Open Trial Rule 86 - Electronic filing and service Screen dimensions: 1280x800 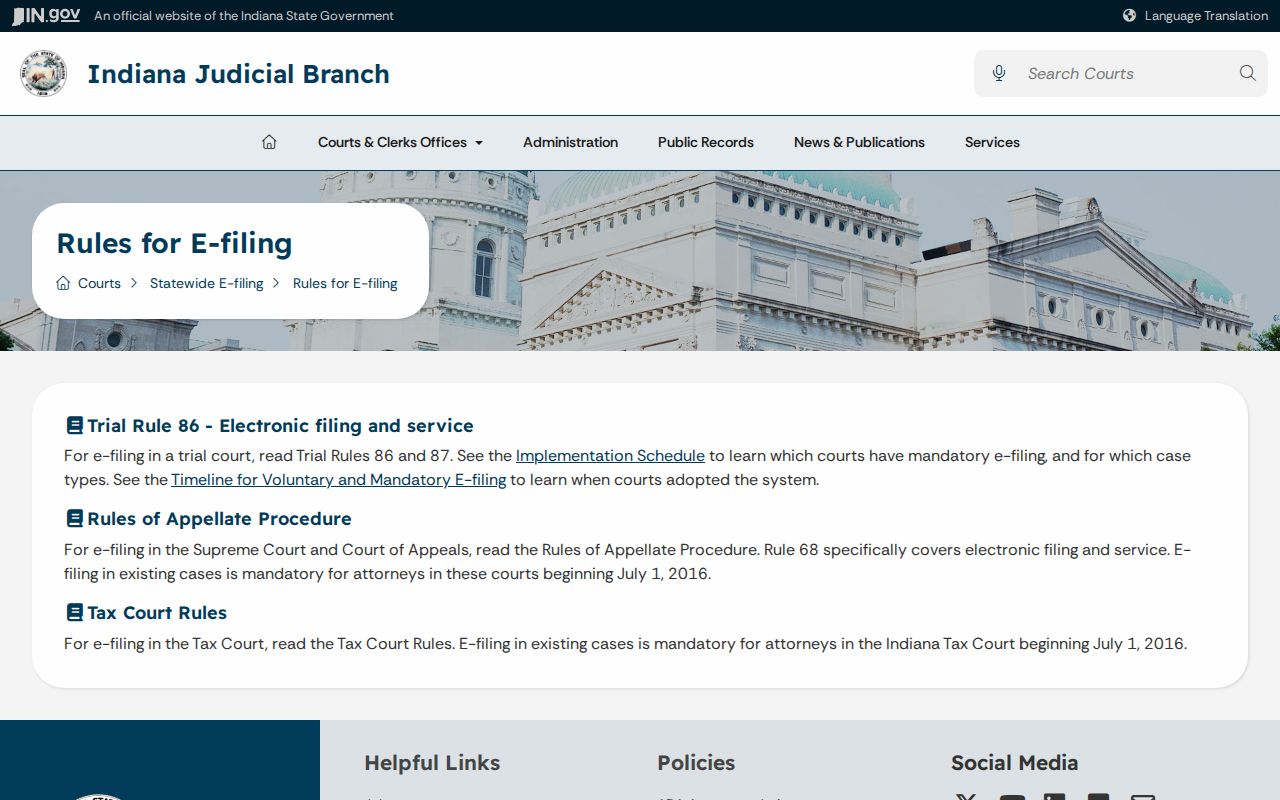point(280,425)
